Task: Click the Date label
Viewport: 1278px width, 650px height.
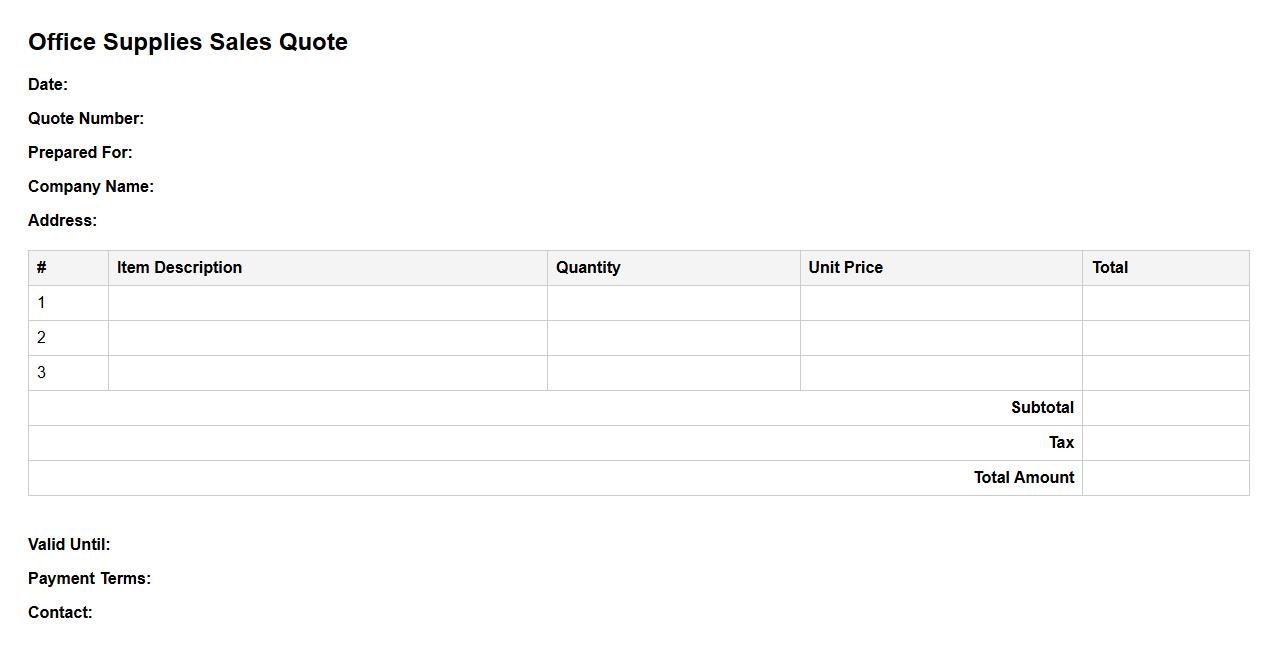Action: [x=48, y=85]
